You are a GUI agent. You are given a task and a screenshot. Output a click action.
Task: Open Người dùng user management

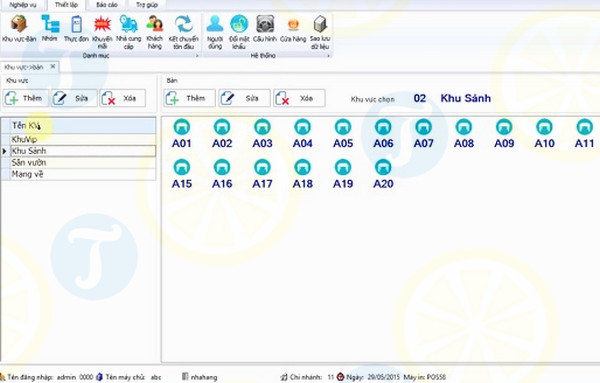(215, 32)
